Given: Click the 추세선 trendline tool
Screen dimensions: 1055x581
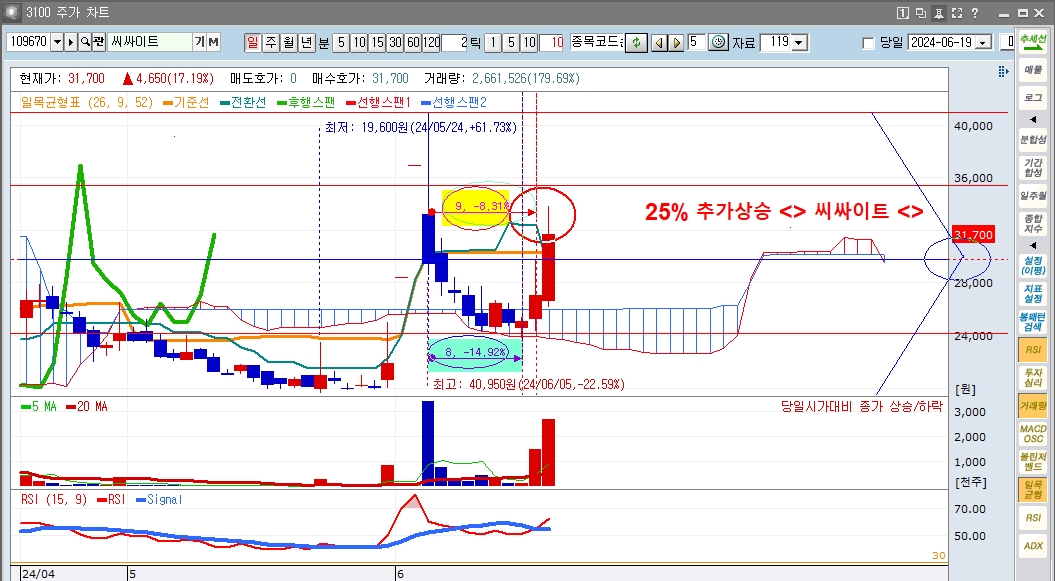Looking at the screenshot, I should click(x=1033, y=40).
